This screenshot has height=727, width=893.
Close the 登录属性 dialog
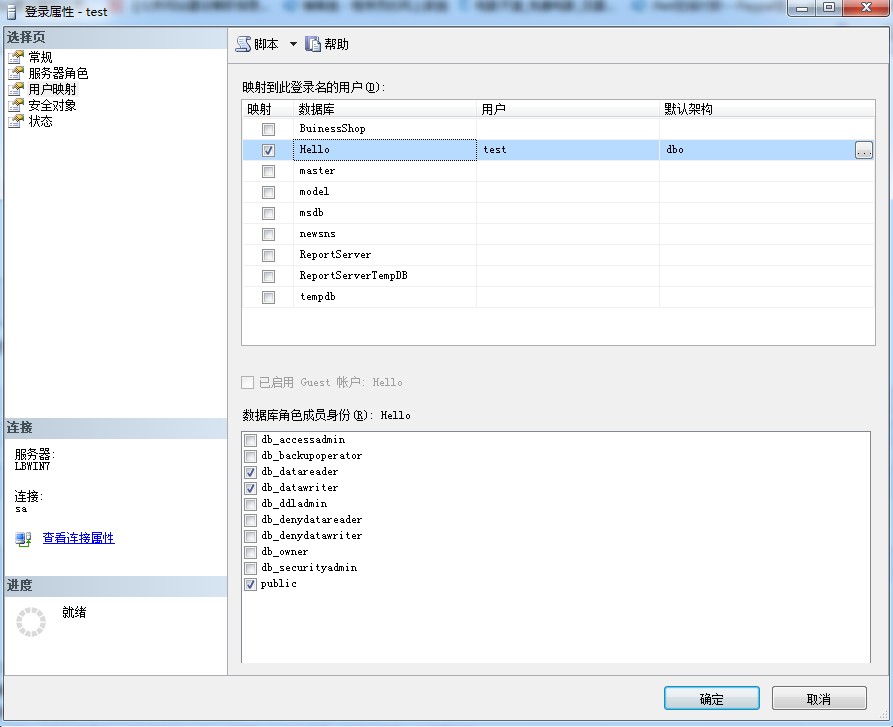click(866, 8)
